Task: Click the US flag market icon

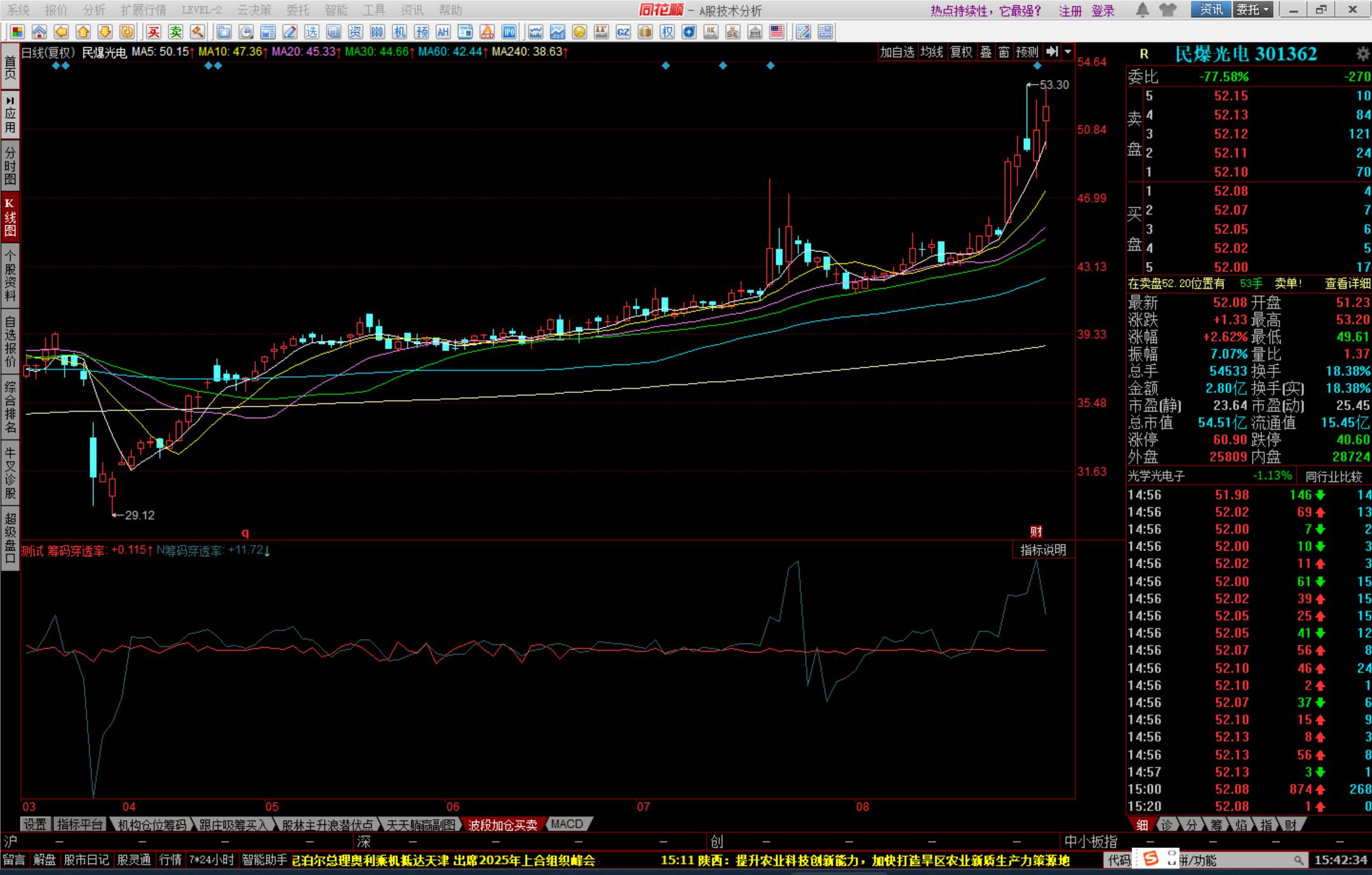Action: (x=776, y=32)
